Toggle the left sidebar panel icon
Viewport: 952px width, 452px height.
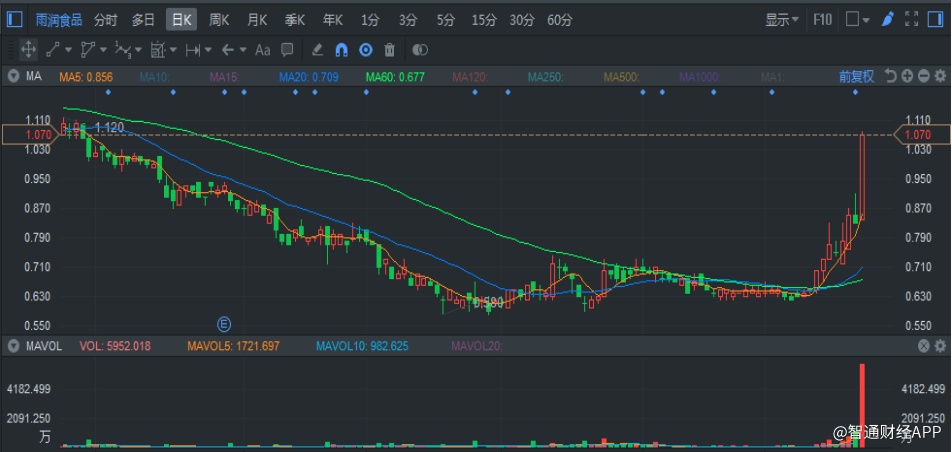pyautogui.click(x=14, y=19)
